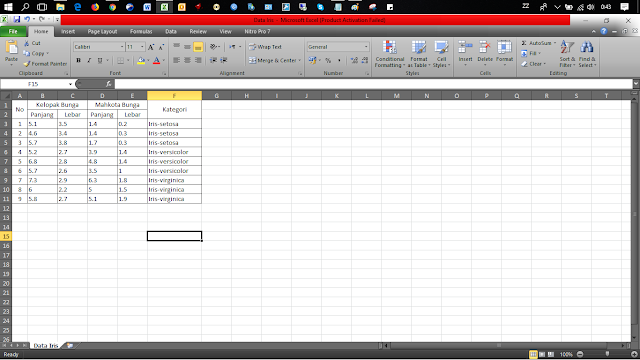
Task: Click Zoom out minus button
Action: pyautogui.click(x=580, y=354)
